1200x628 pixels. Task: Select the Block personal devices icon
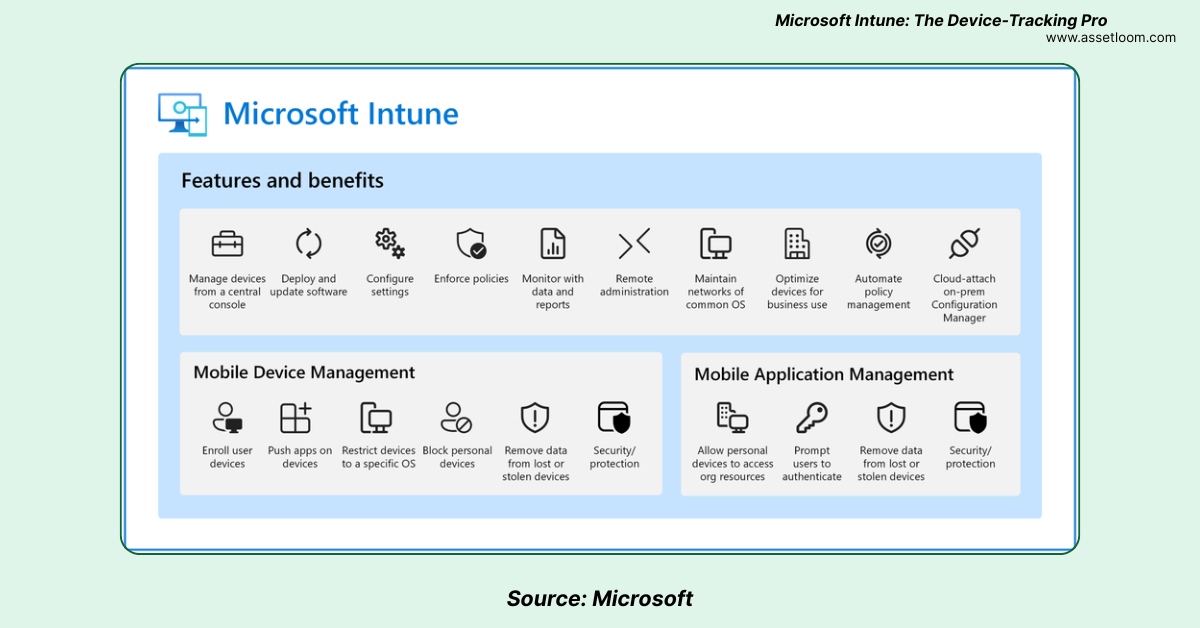457,417
